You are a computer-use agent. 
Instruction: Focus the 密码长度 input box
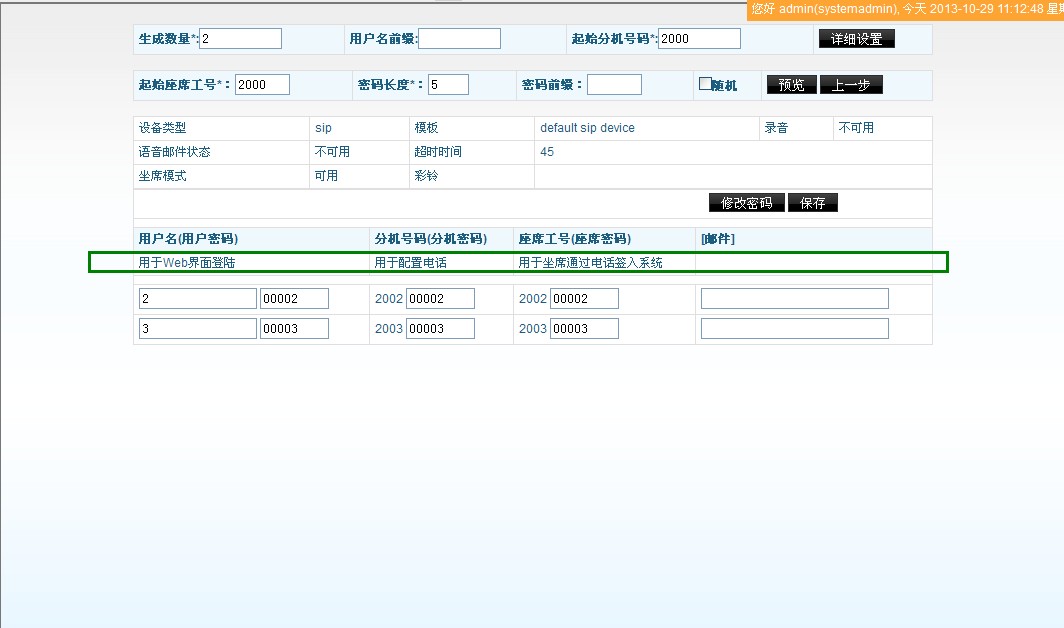[448, 85]
